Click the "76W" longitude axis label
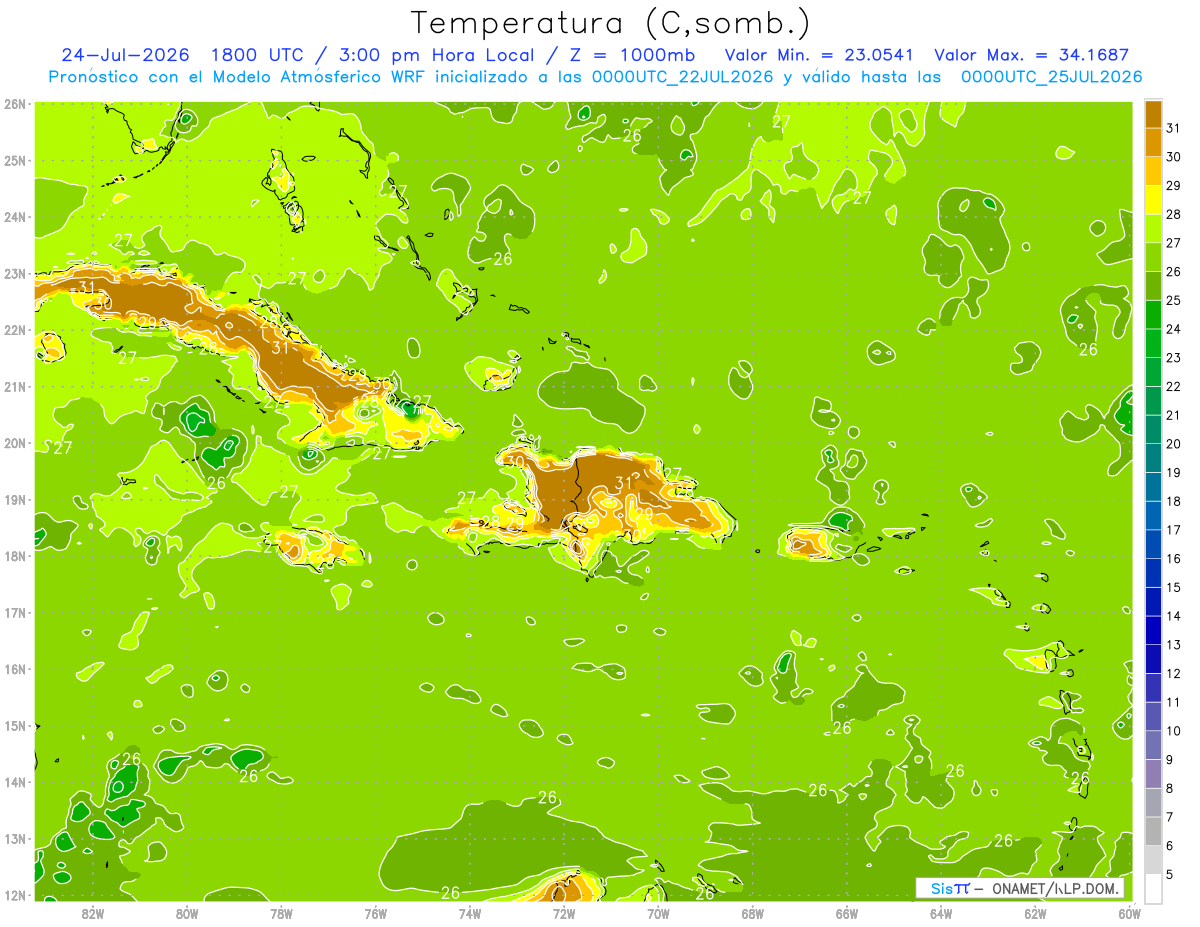The height and width of the screenshot is (927, 1200). (376, 913)
